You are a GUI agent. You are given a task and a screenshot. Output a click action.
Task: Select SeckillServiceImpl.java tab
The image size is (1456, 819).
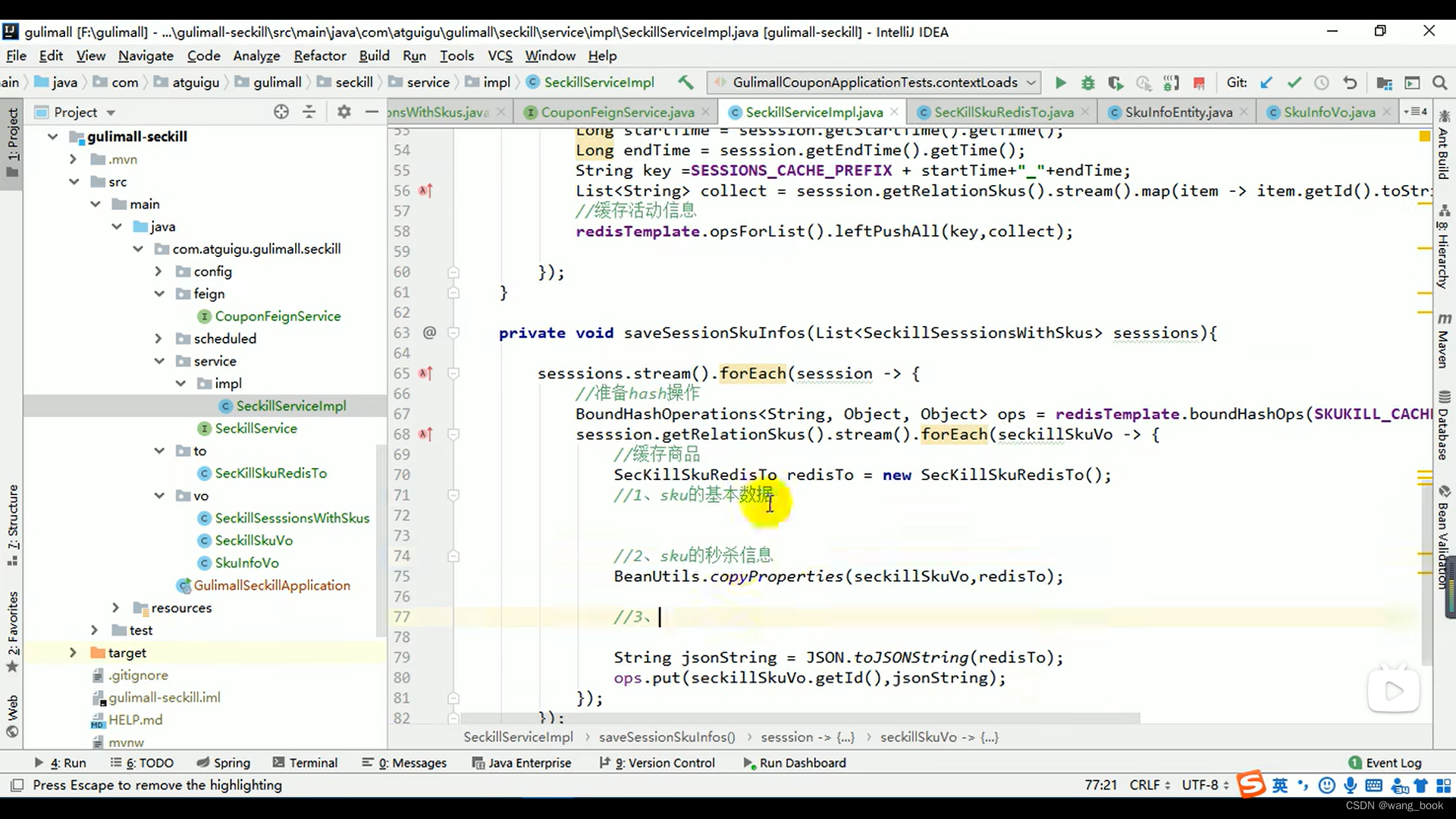(x=815, y=112)
